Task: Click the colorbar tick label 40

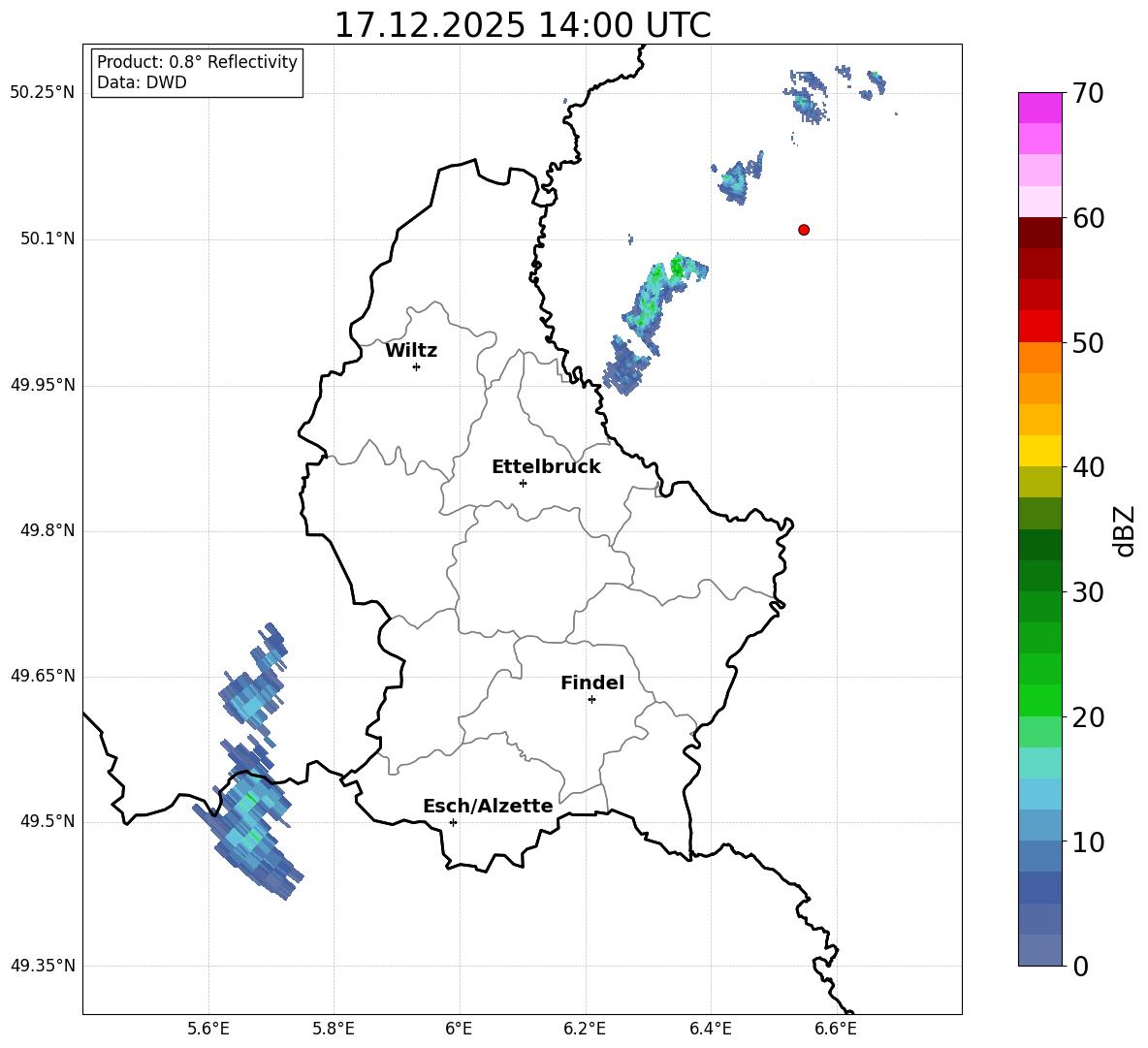Action: click(x=1088, y=467)
